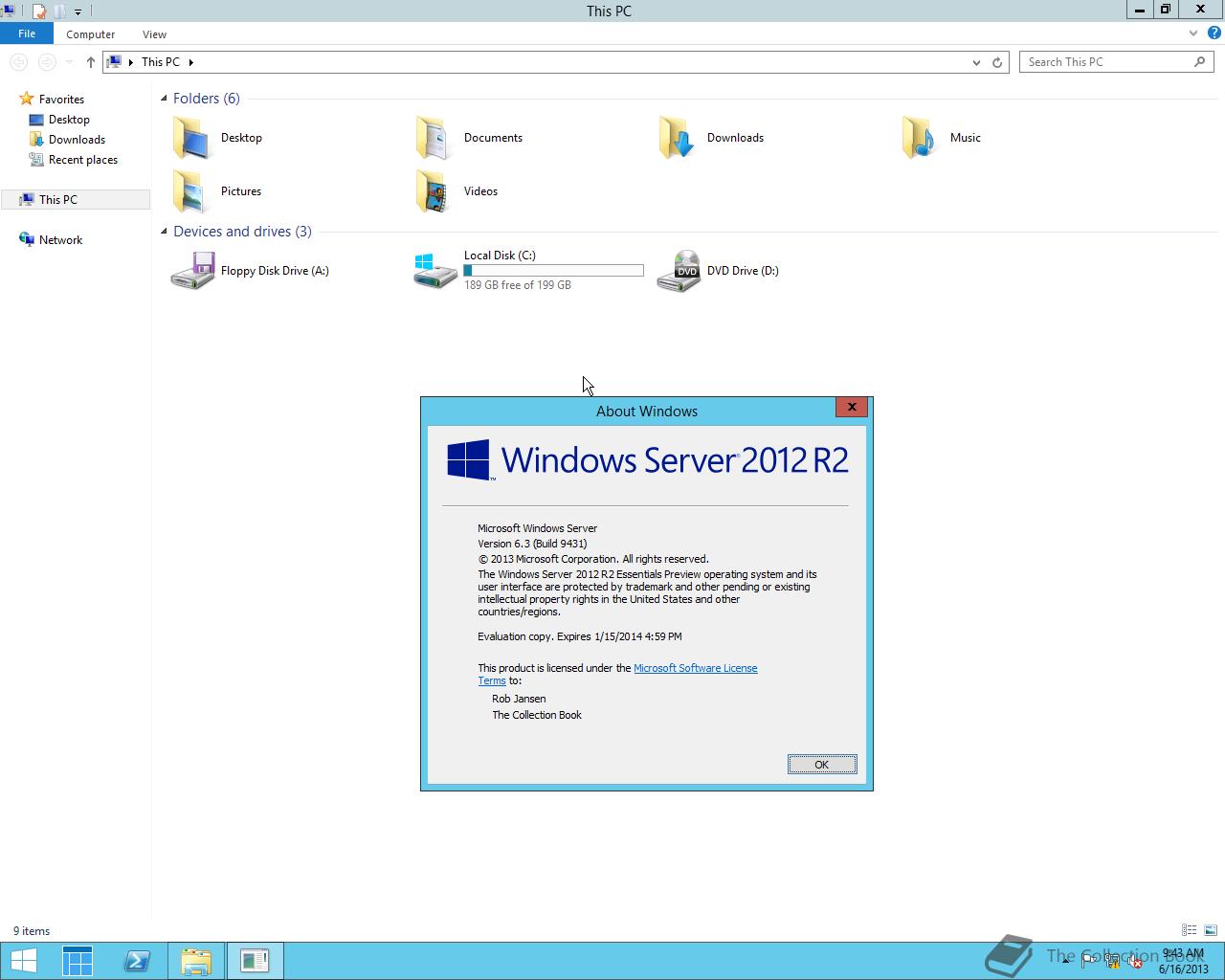Click the Back navigation arrow

18,62
